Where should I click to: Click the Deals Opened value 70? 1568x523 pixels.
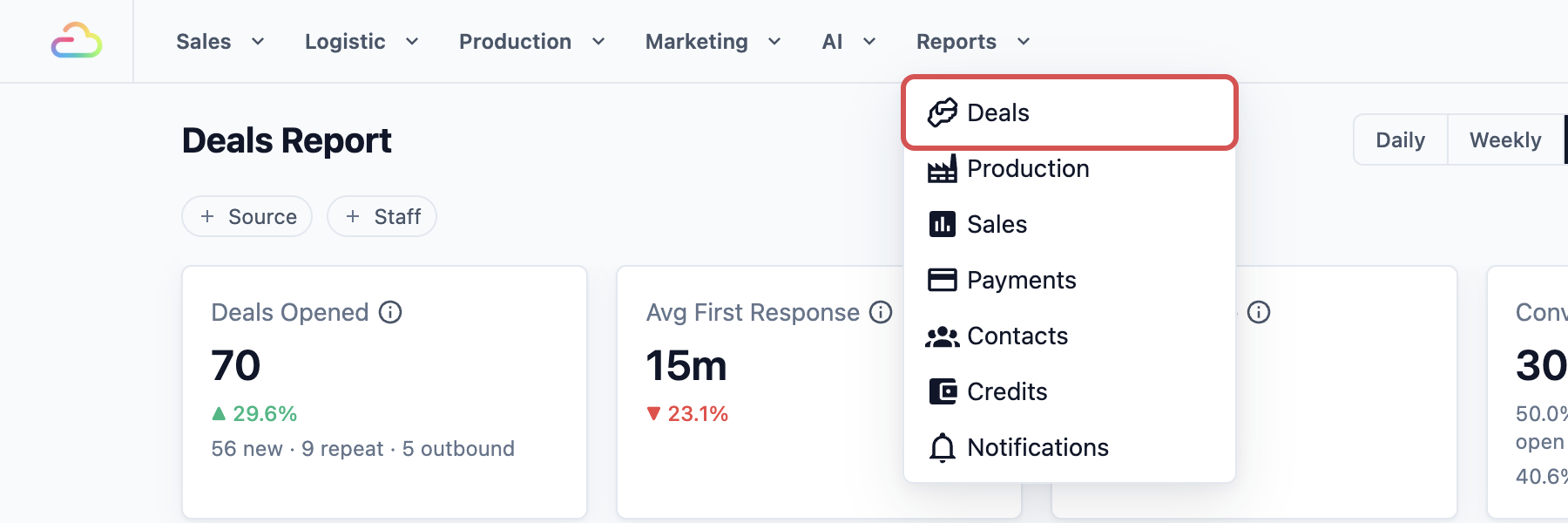(x=236, y=365)
